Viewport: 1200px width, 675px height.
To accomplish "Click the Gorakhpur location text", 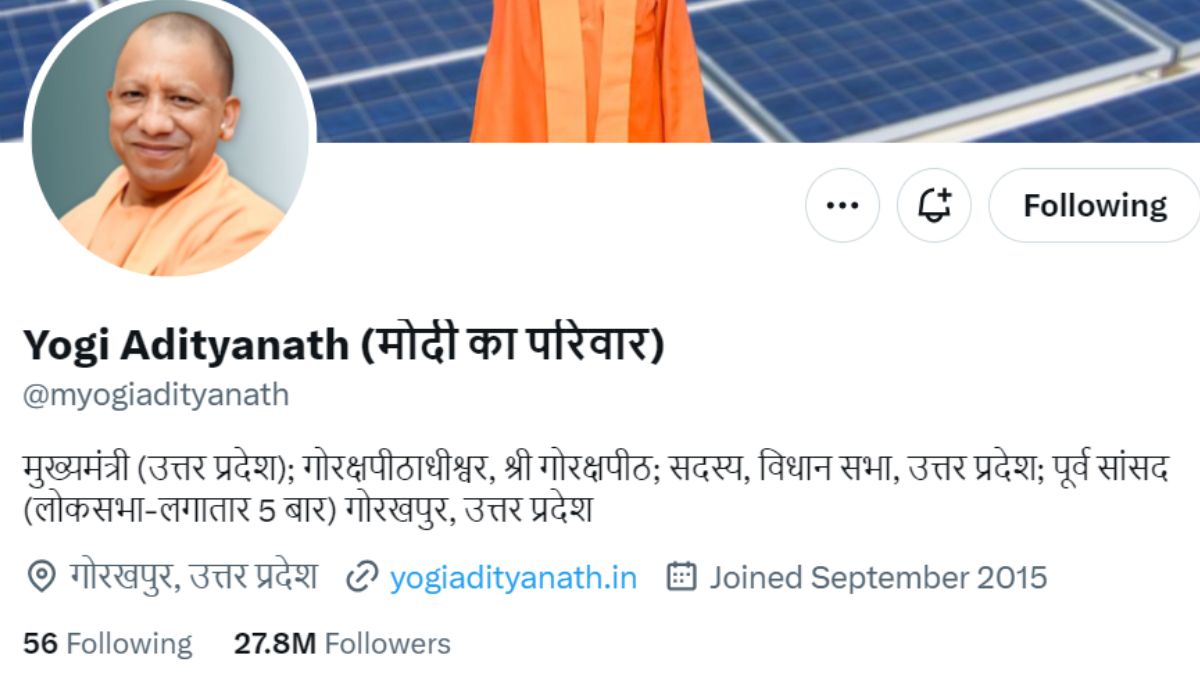I will [194, 577].
